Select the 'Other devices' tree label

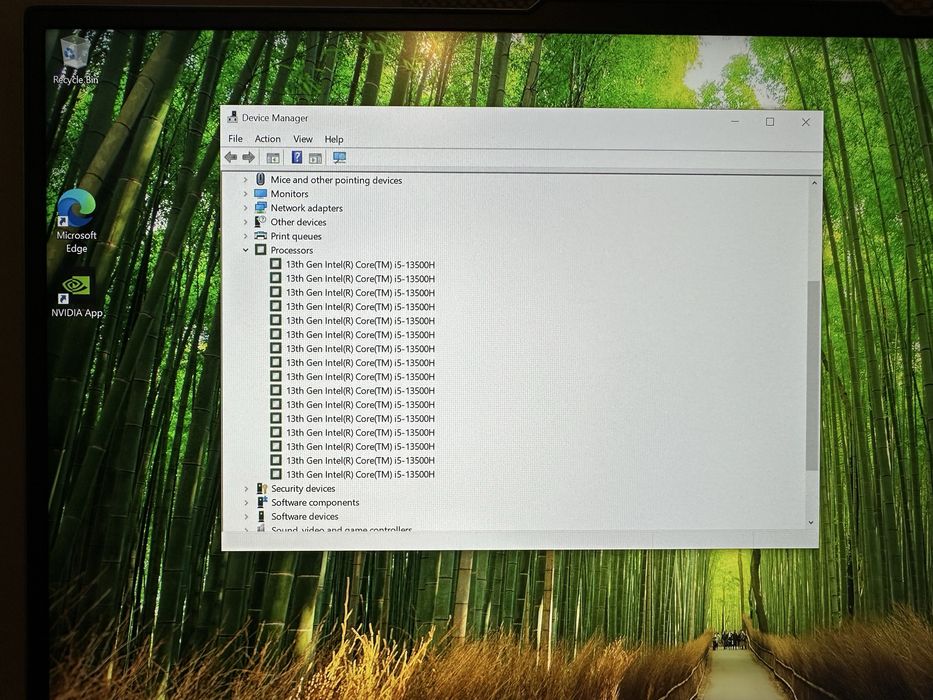click(x=298, y=222)
